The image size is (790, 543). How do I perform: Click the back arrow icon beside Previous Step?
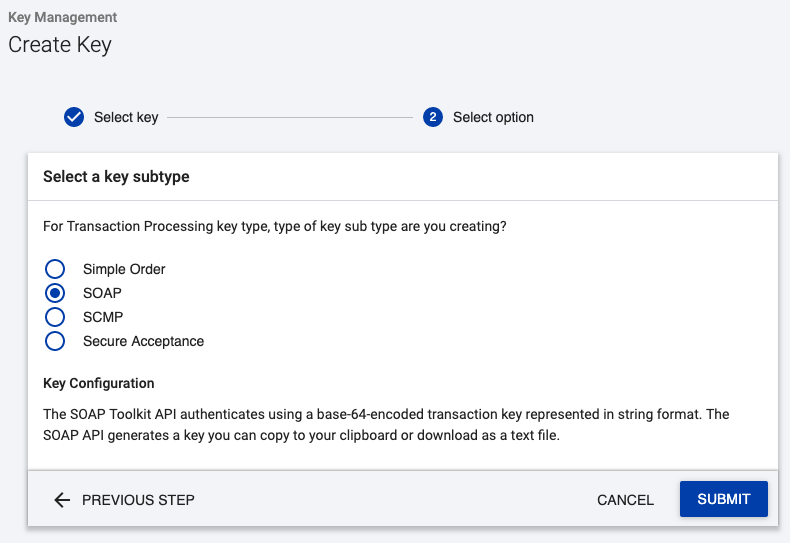coord(62,500)
